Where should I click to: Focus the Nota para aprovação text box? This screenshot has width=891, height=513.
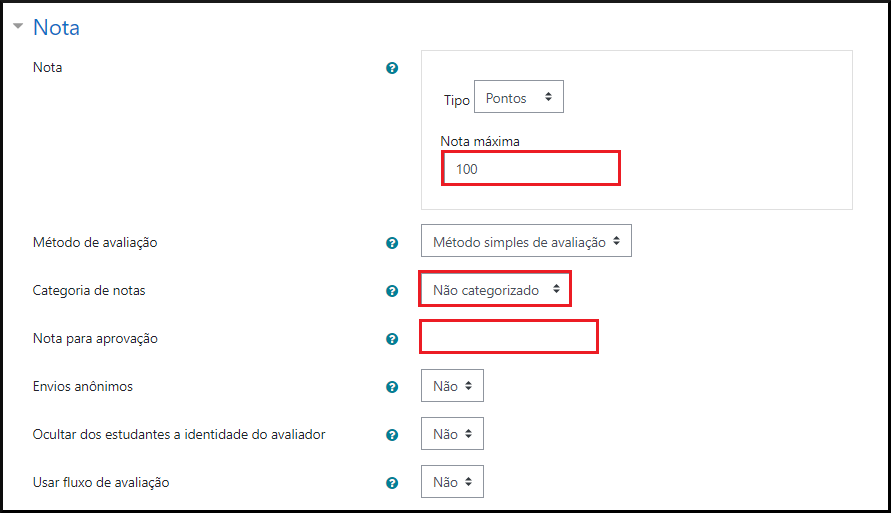(509, 337)
